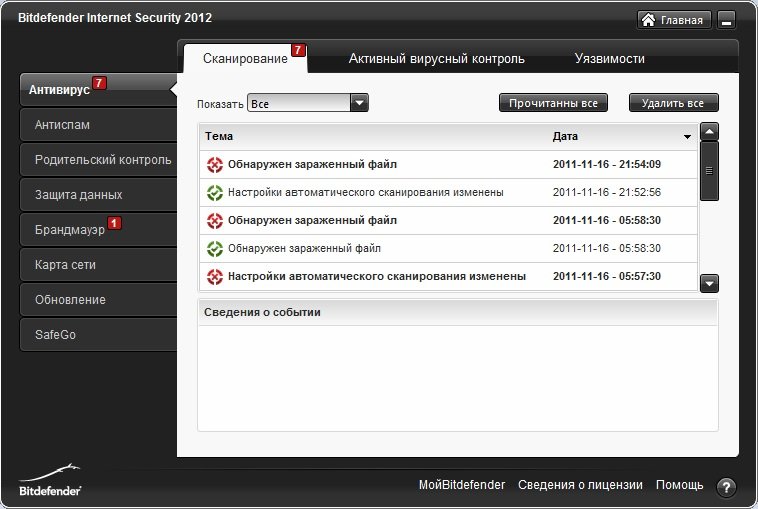This screenshot has height=509, width=758.
Task: Click the house icon on the Главная button
Action: 648,20
